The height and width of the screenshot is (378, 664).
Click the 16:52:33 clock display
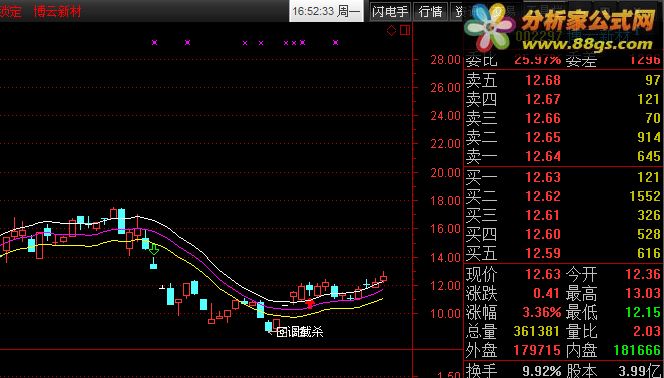coord(313,11)
